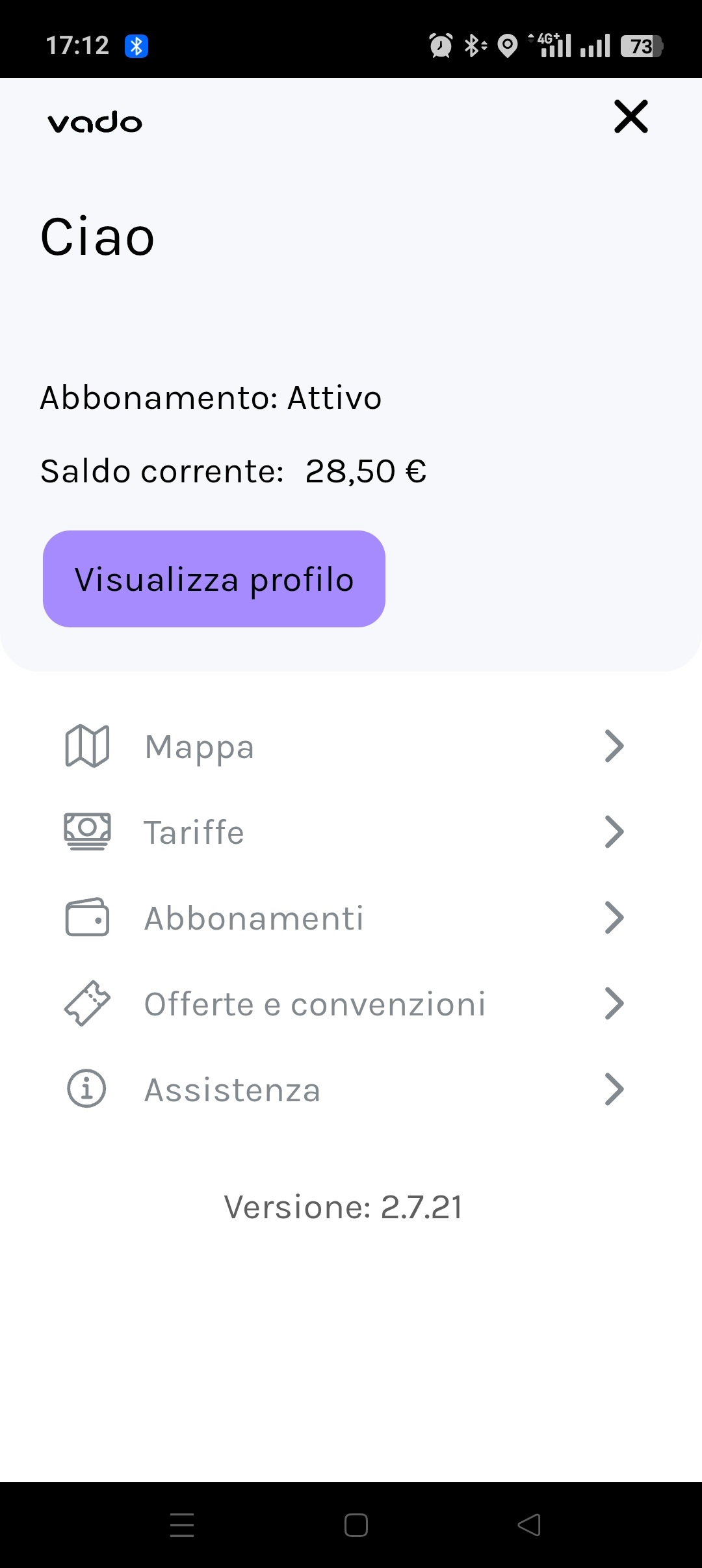Open Abbonamenti via the right chevron
This screenshot has height=1568, width=702.
tap(614, 917)
